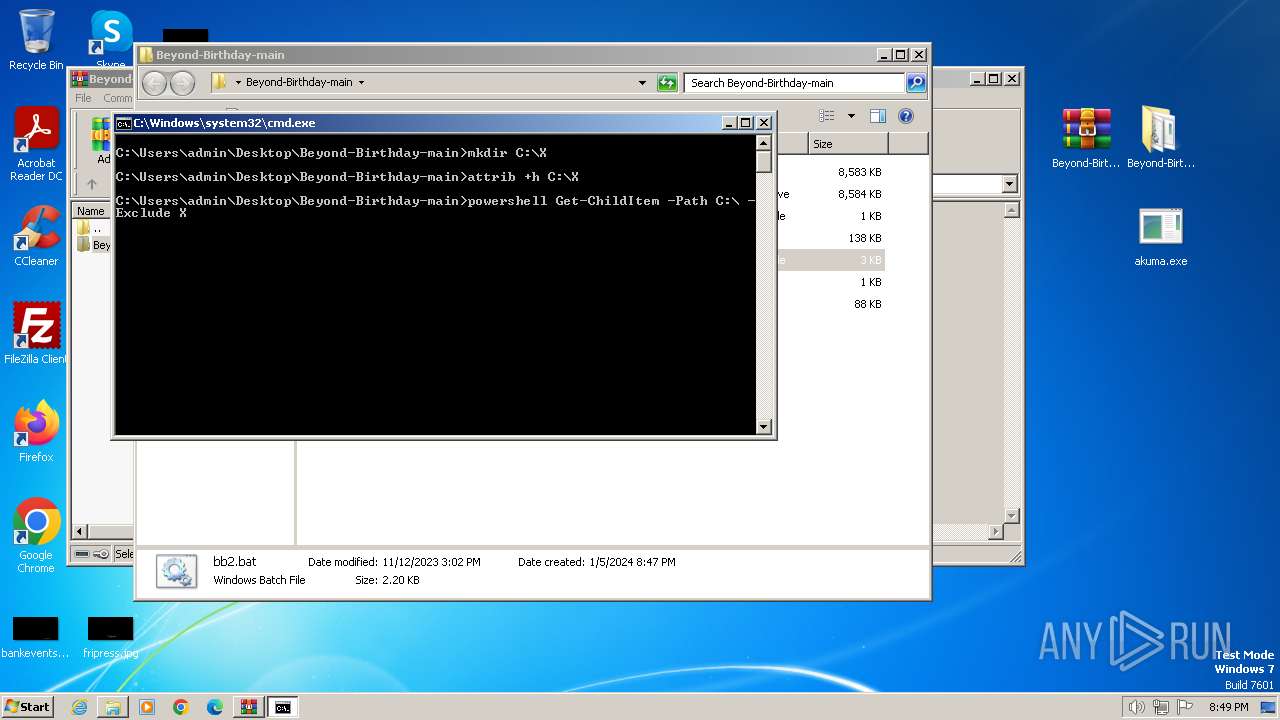Image resolution: width=1280 pixels, height=720 pixels.
Task: Select the CCleaner desktop shortcut
Action: tap(36, 236)
